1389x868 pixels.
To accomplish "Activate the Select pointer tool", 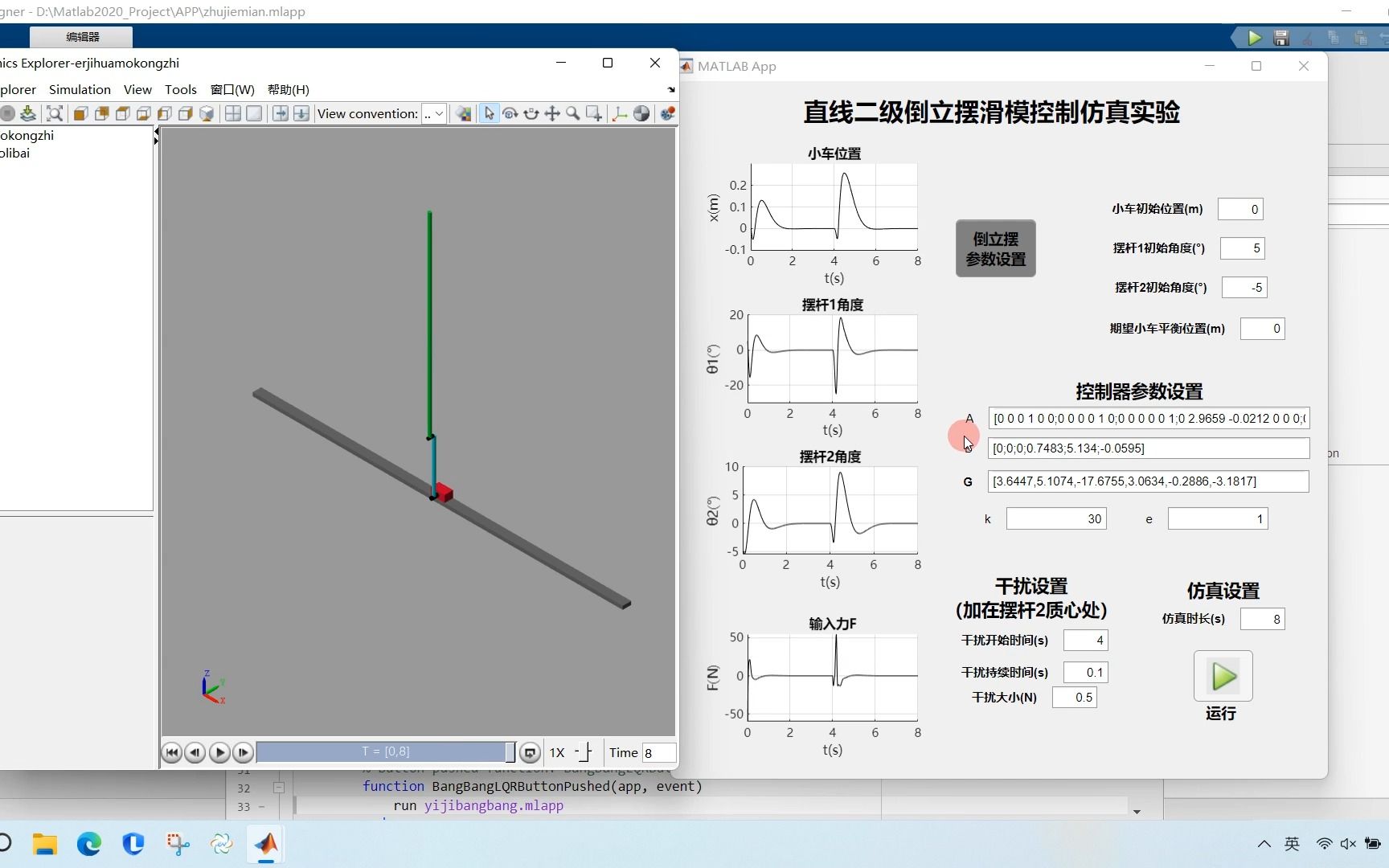I will [489, 113].
